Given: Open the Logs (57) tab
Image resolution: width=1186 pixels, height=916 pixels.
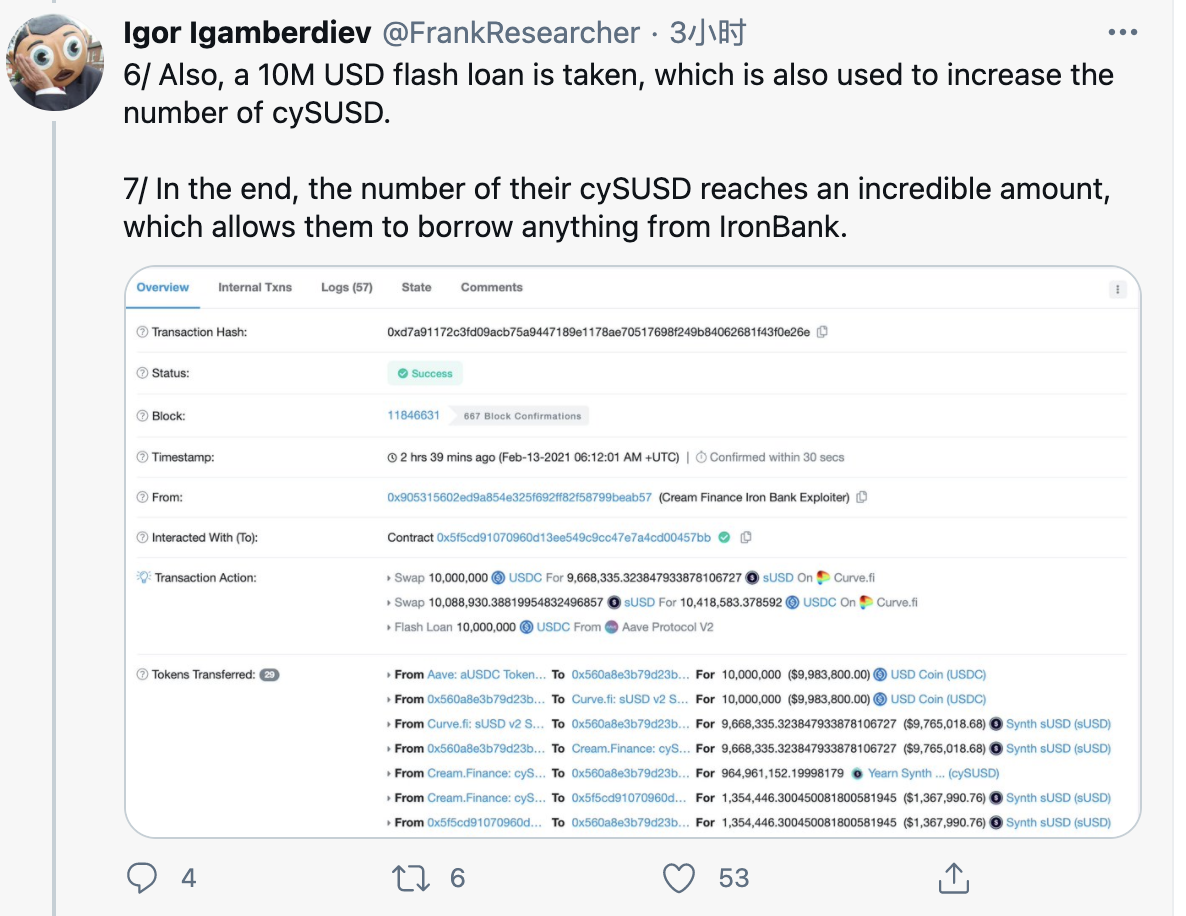Looking at the screenshot, I should point(346,287).
